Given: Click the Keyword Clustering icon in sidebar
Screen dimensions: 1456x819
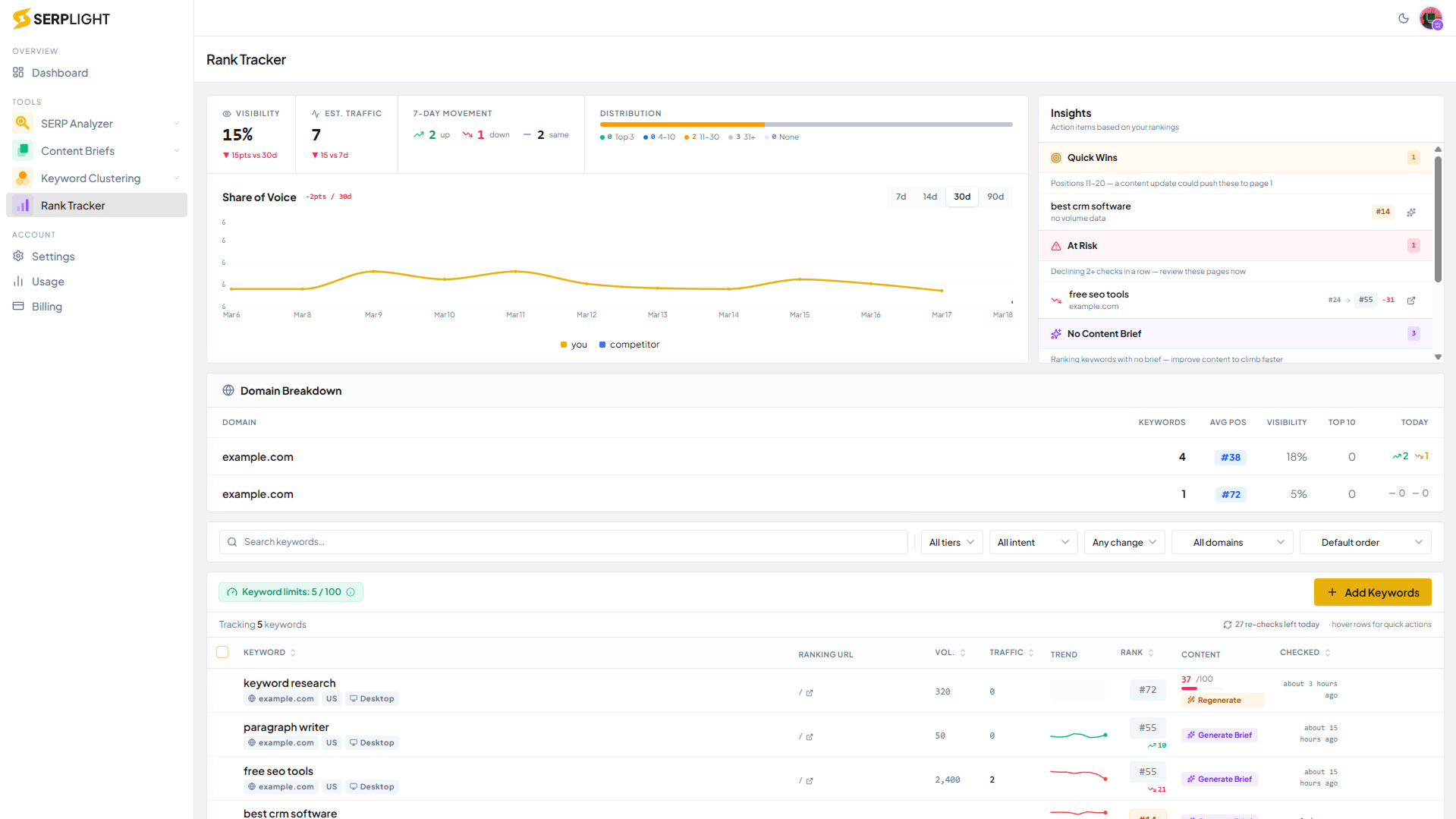Looking at the screenshot, I should (22, 178).
